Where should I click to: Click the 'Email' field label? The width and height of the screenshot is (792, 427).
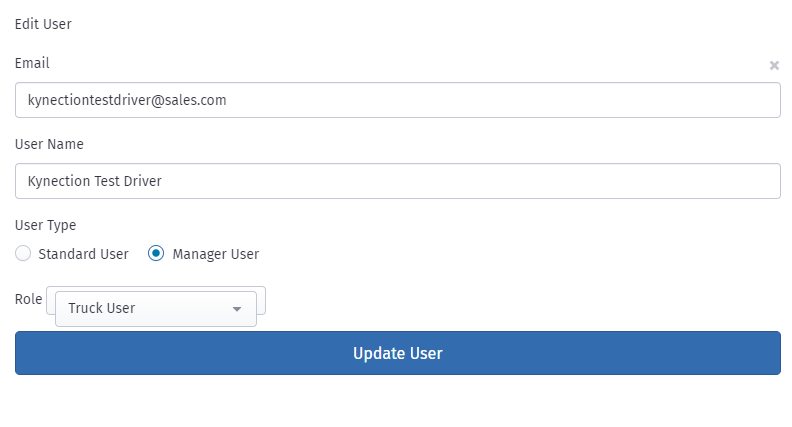pyautogui.click(x=32, y=63)
